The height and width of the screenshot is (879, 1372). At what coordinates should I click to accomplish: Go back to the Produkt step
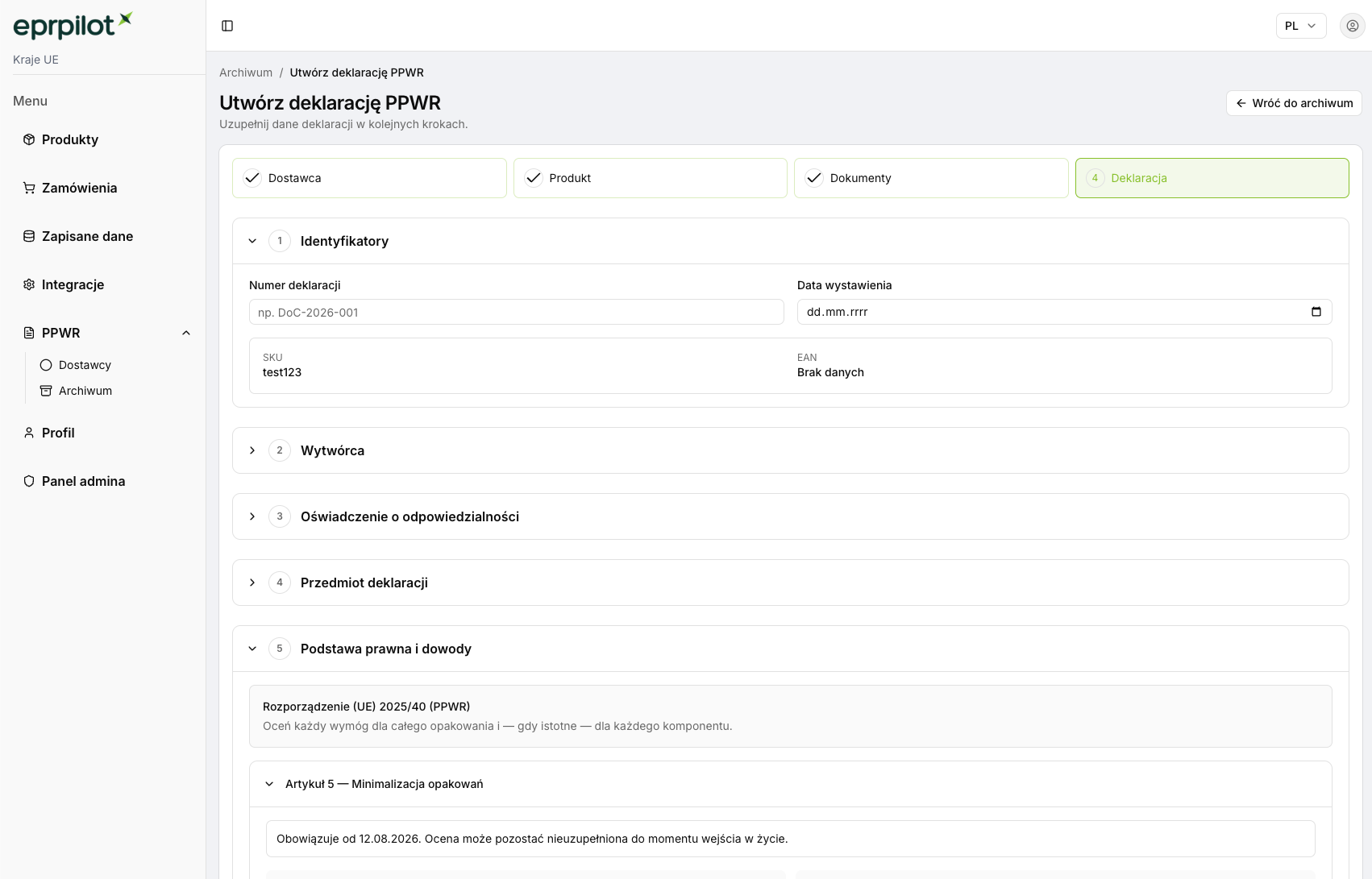point(650,178)
